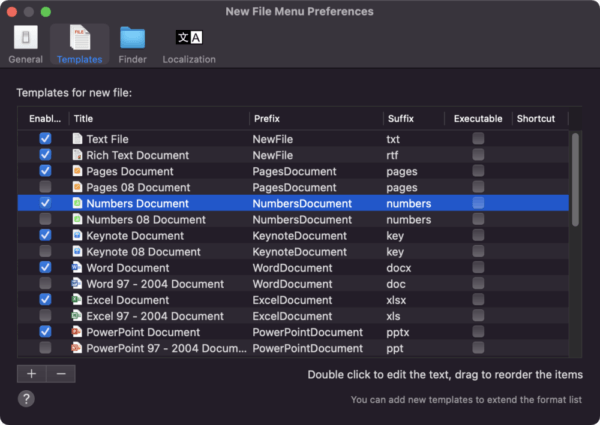Click ExcelDocument prefix of Excel Document row
Viewport: 600px width, 425px height.
[292, 300]
